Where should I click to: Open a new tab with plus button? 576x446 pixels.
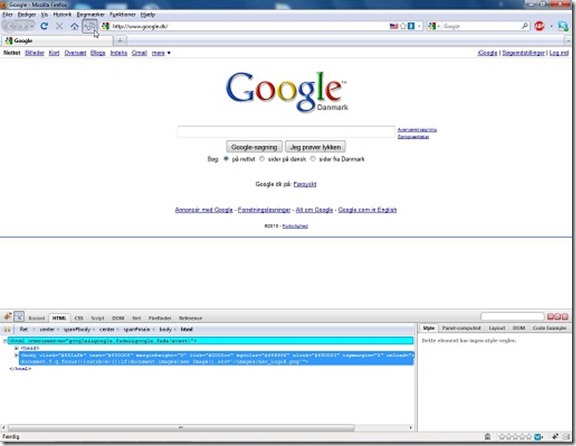click(x=120, y=40)
